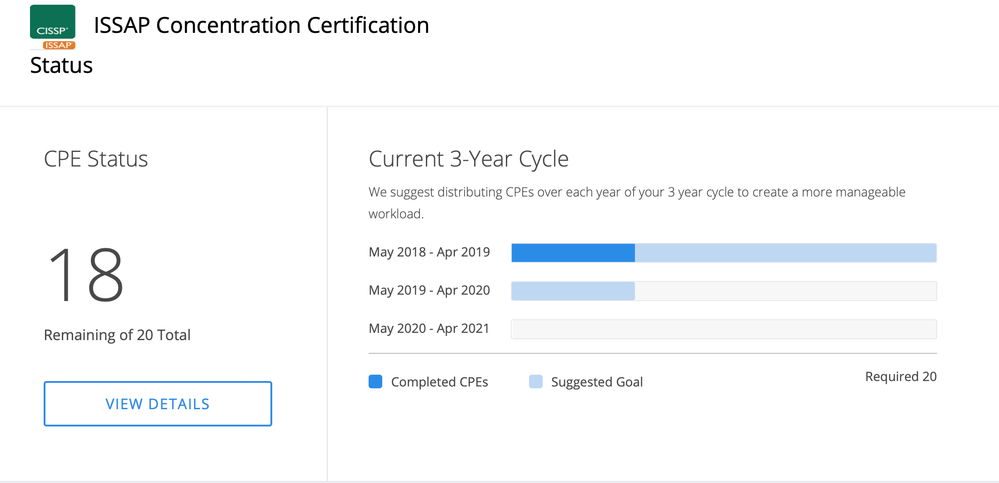Click the Status heading below the badge

[x=61, y=66]
